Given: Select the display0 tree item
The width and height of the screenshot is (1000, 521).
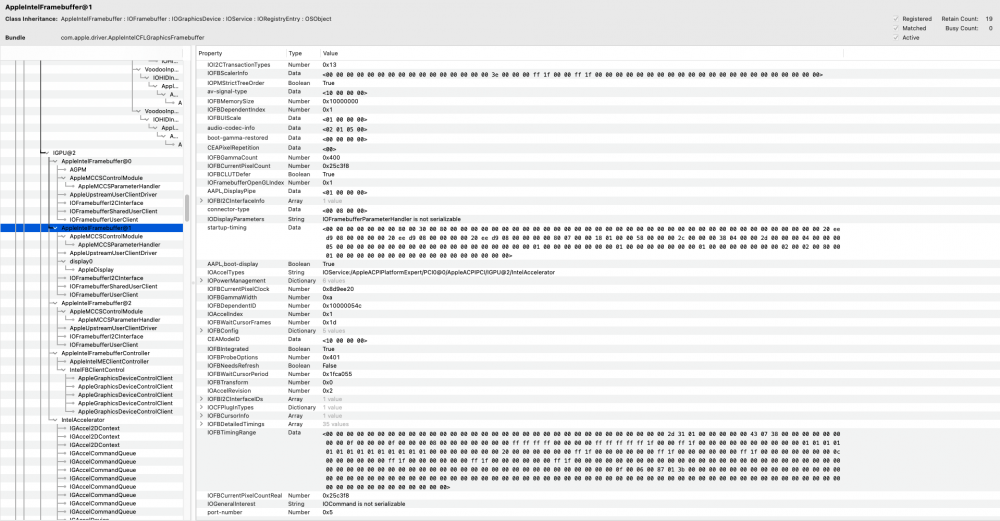Looking at the screenshot, I should click(x=81, y=261).
